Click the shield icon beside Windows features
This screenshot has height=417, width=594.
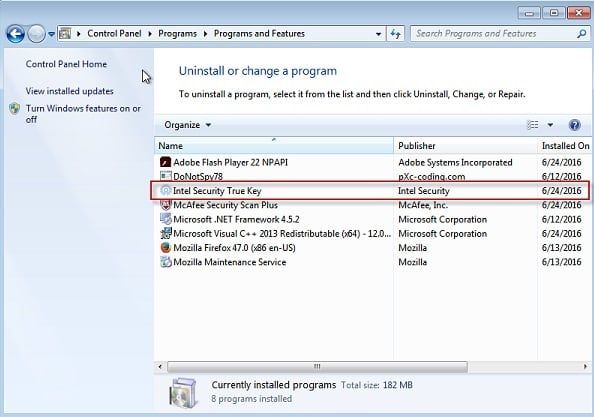point(14,108)
